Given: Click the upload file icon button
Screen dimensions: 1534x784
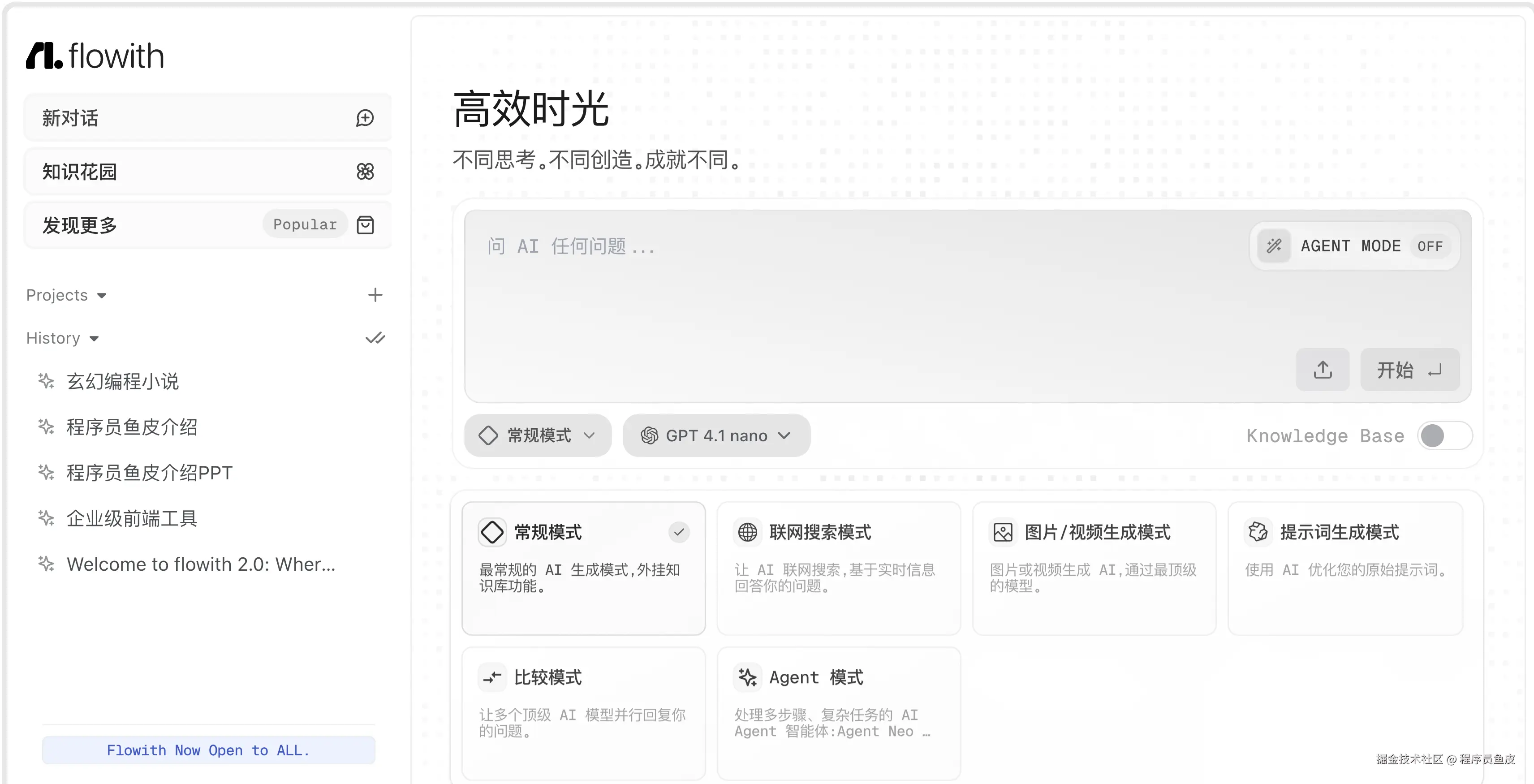Looking at the screenshot, I should tap(1322, 370).
